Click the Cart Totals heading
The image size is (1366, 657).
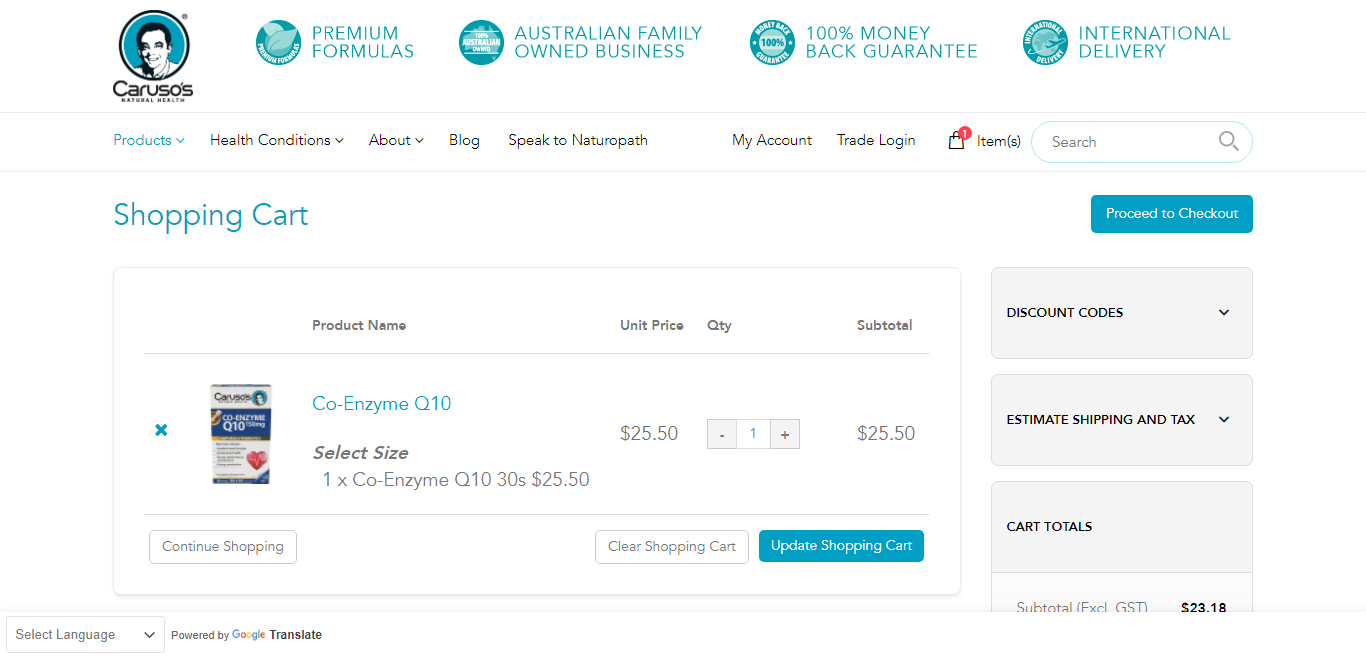tap(1049, 527)
